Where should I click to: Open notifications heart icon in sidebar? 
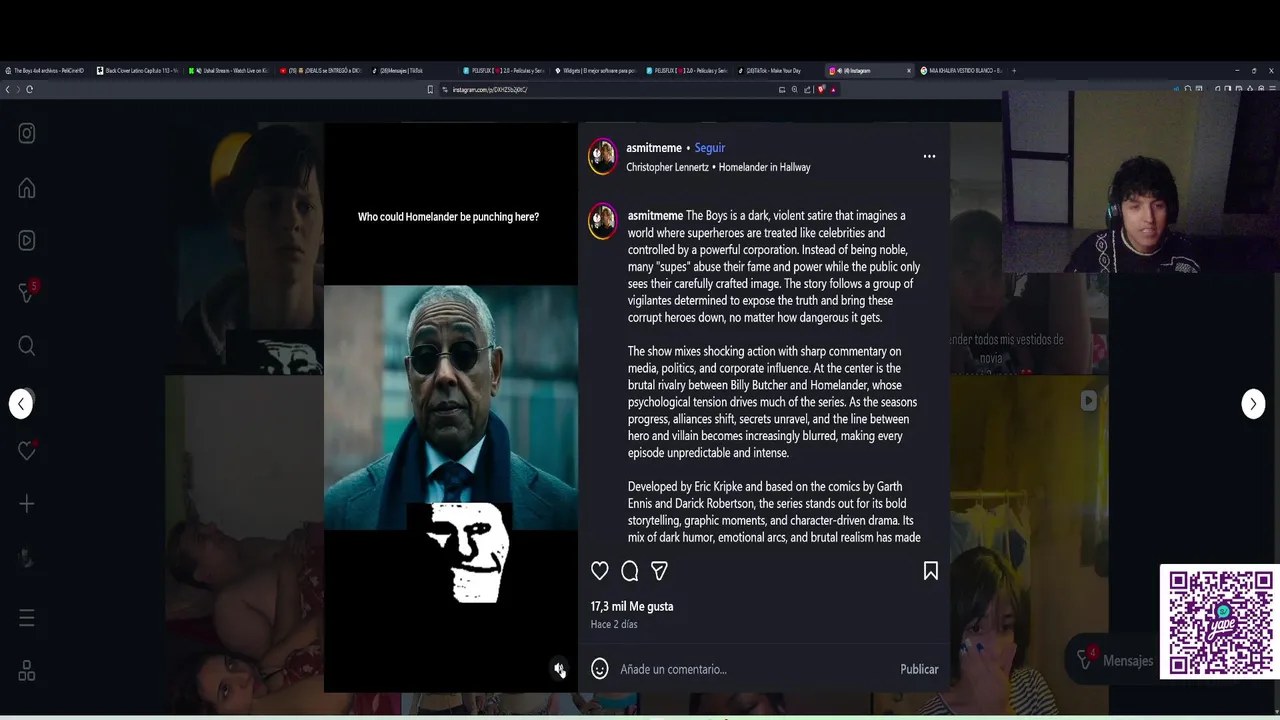point(27,451)
